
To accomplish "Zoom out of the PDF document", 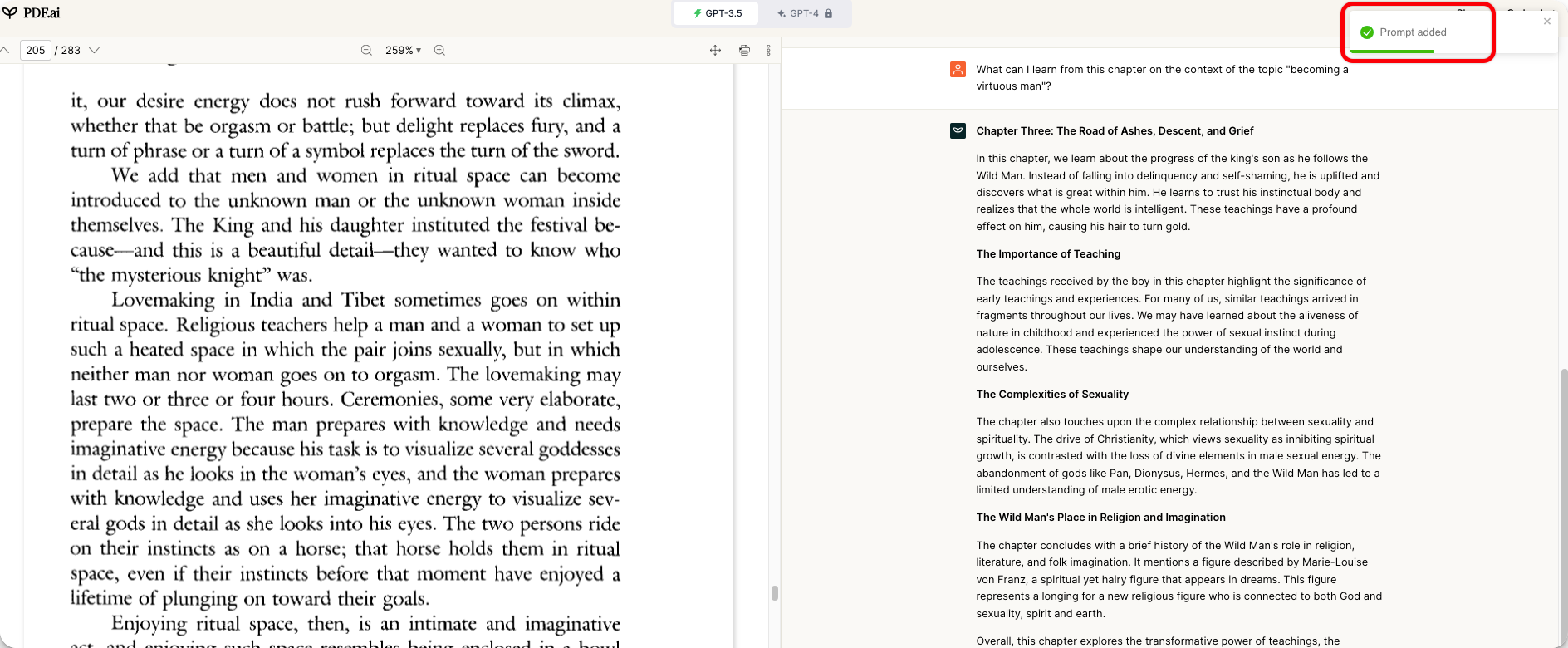I will 366,50.
